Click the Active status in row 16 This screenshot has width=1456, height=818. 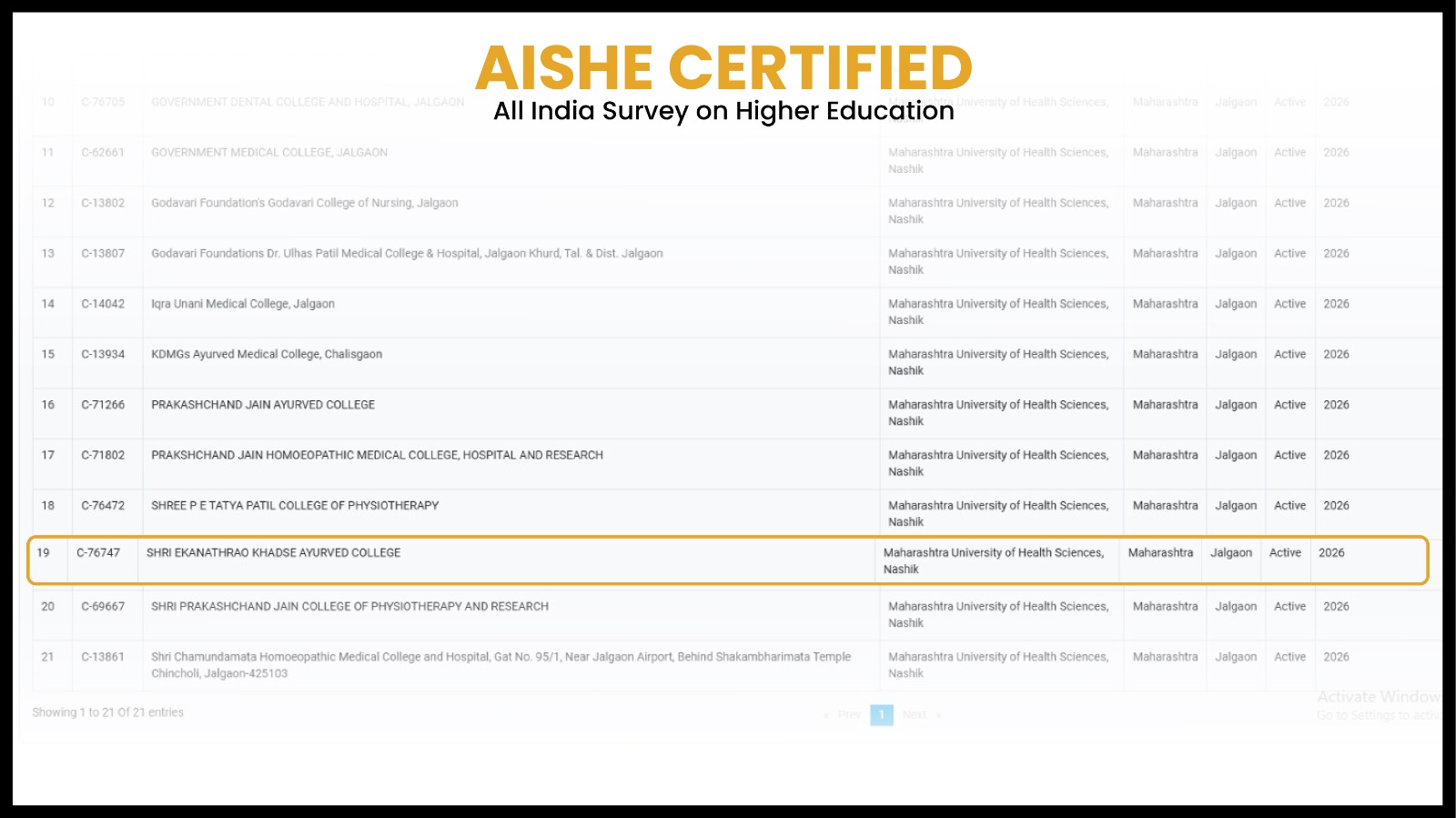[x=1289, y=405]
